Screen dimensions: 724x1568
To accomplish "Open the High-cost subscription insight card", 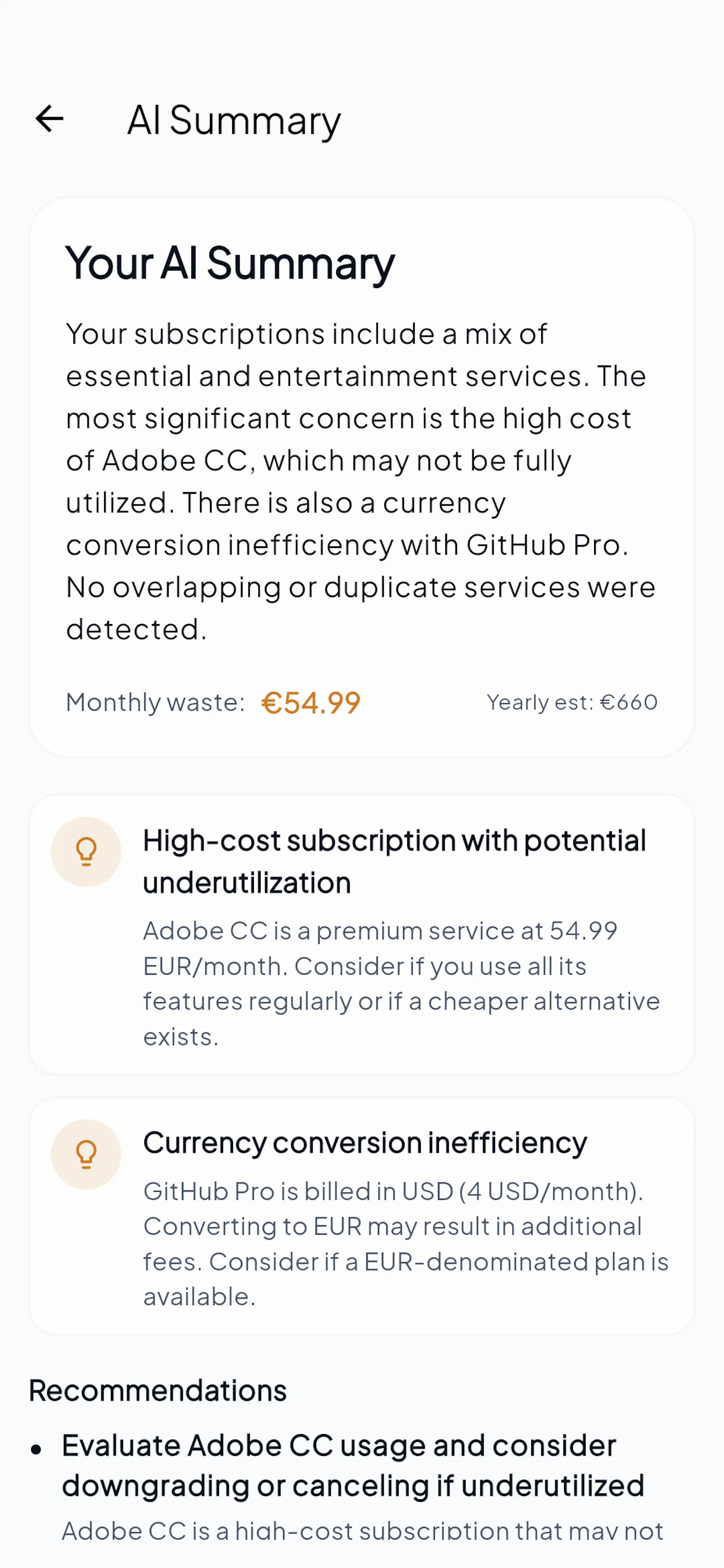I will 362,934.
